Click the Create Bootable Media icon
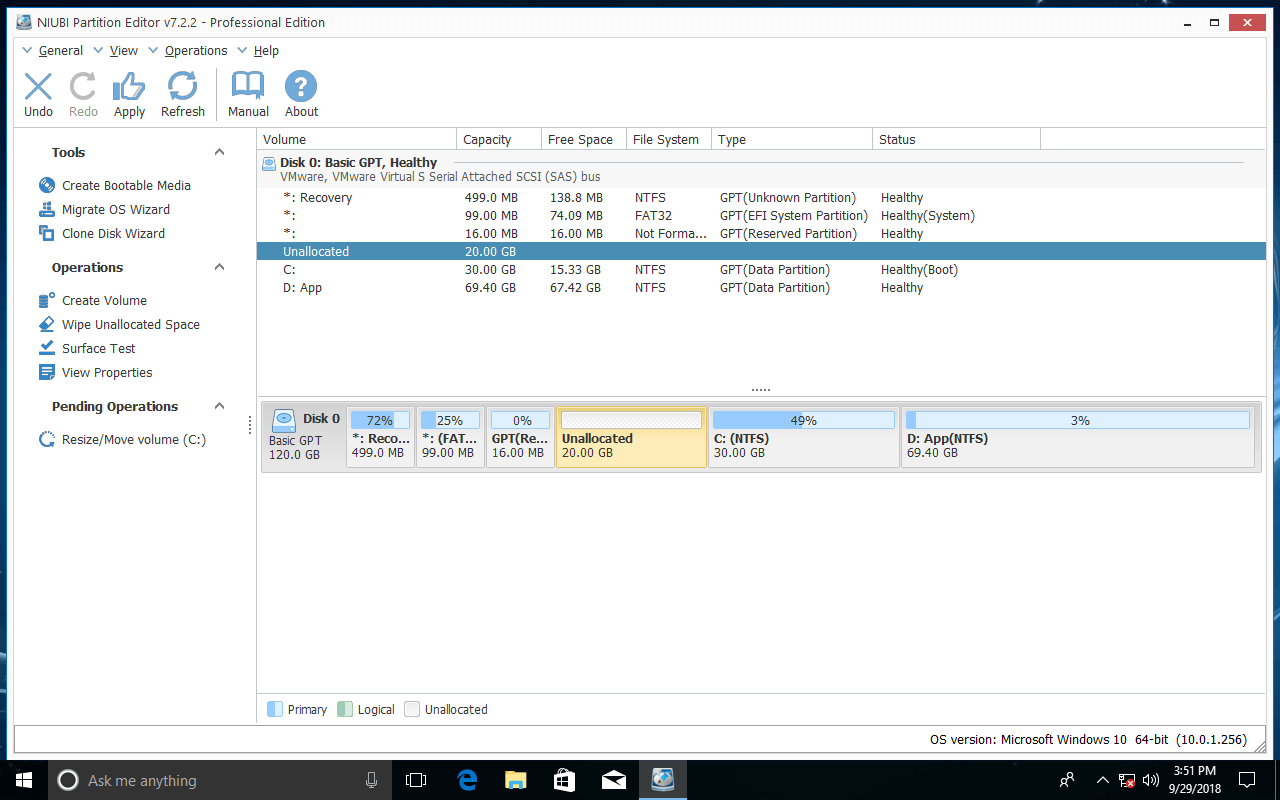Viewport: 1280px width, 800px height. click(x=46, y=185)
